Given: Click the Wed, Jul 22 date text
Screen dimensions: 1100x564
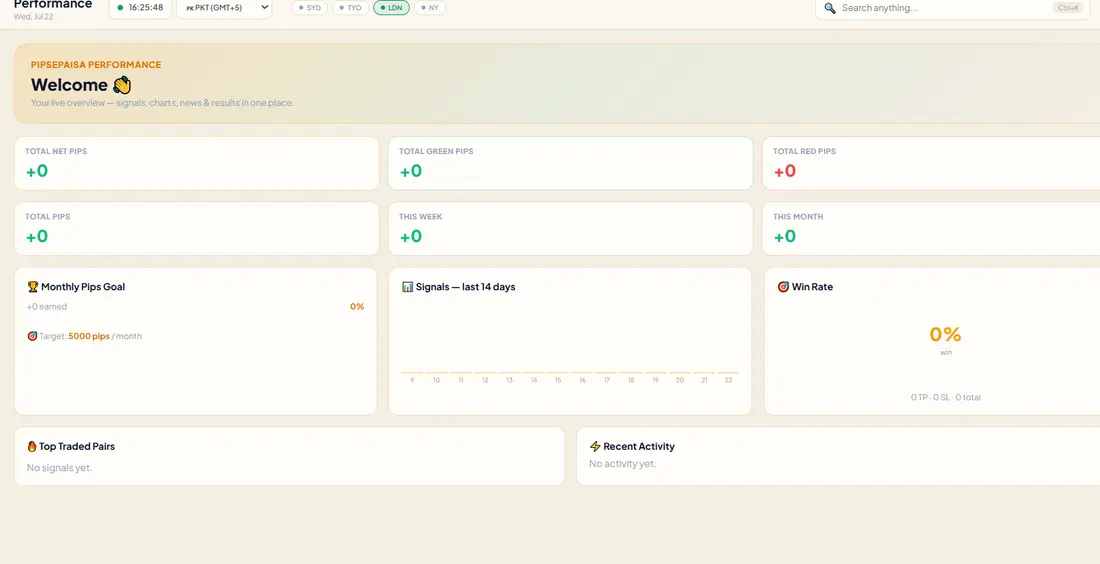Looking at the screenshot, I should click(x=34, y=17).
